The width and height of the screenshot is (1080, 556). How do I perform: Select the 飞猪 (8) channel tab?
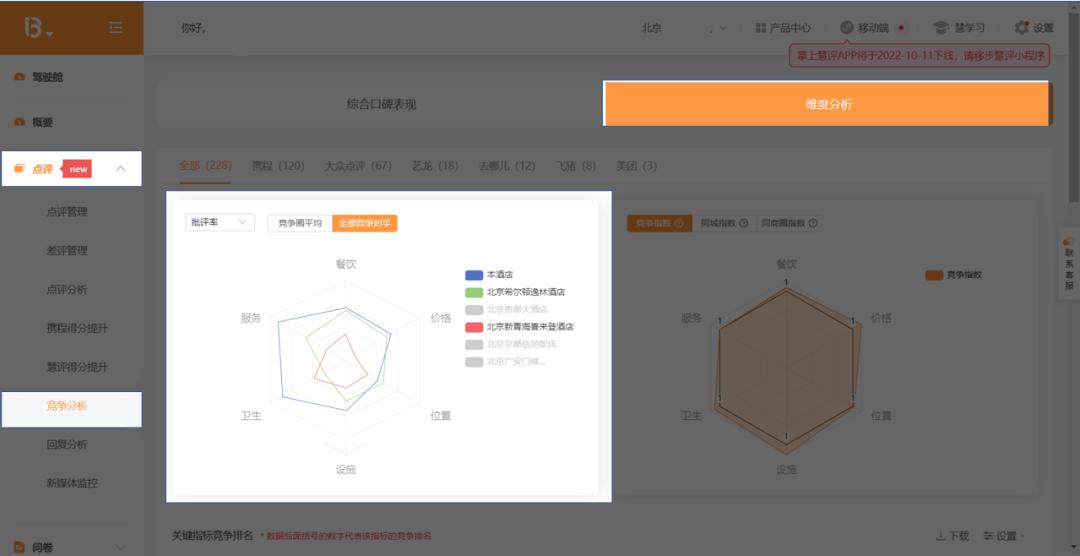[575, 166]
